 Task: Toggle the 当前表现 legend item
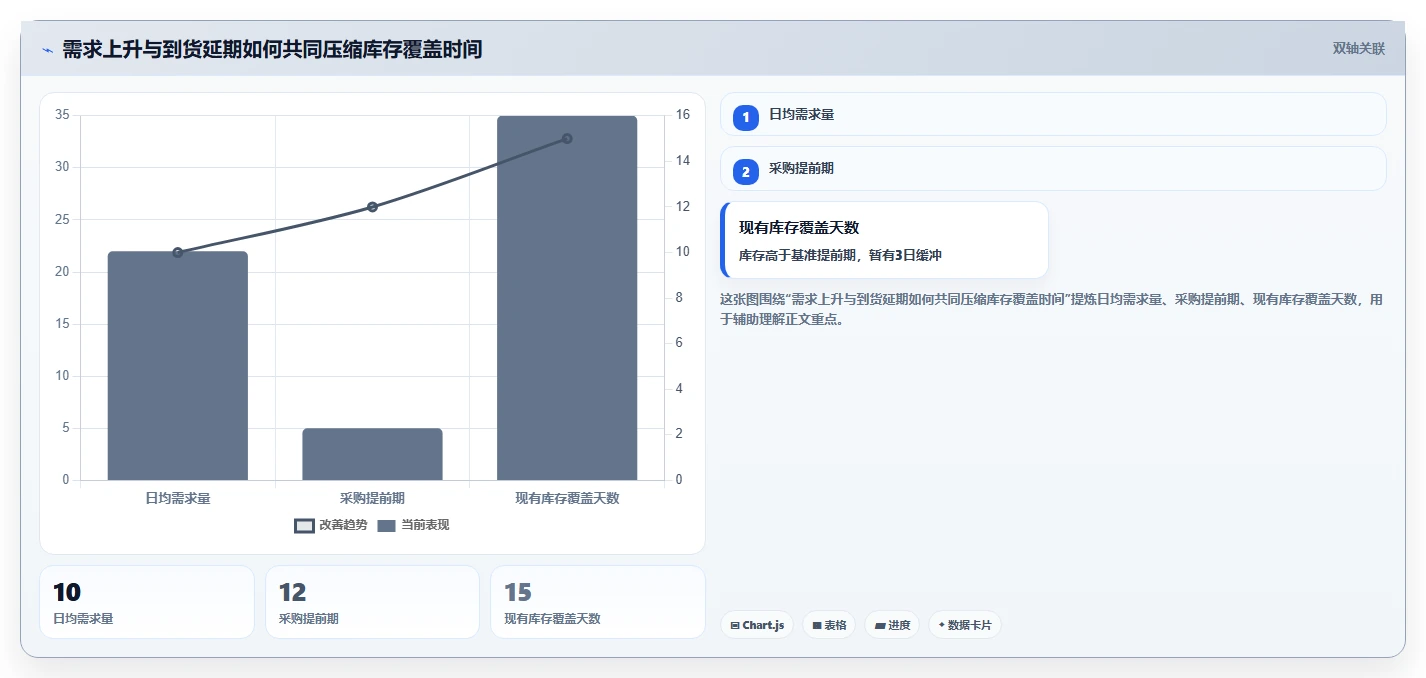click(x=413, y=525)
